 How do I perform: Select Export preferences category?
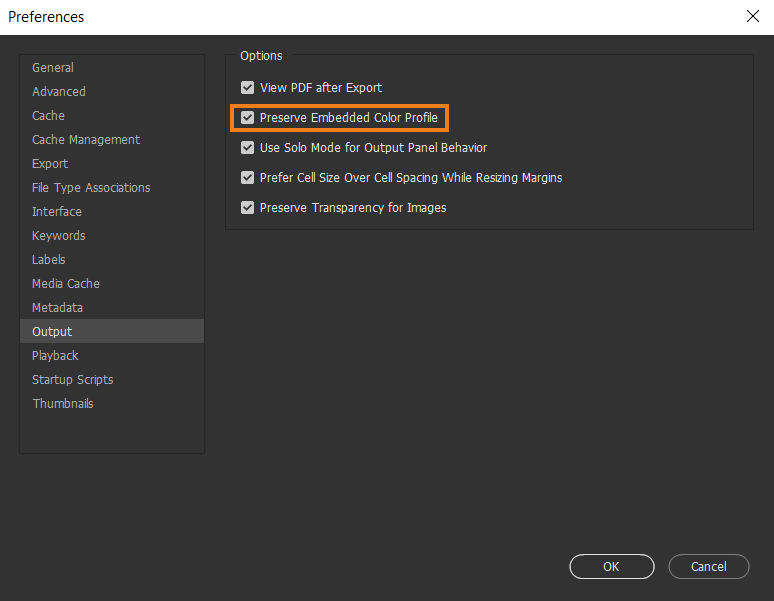(x=112, y=164)
